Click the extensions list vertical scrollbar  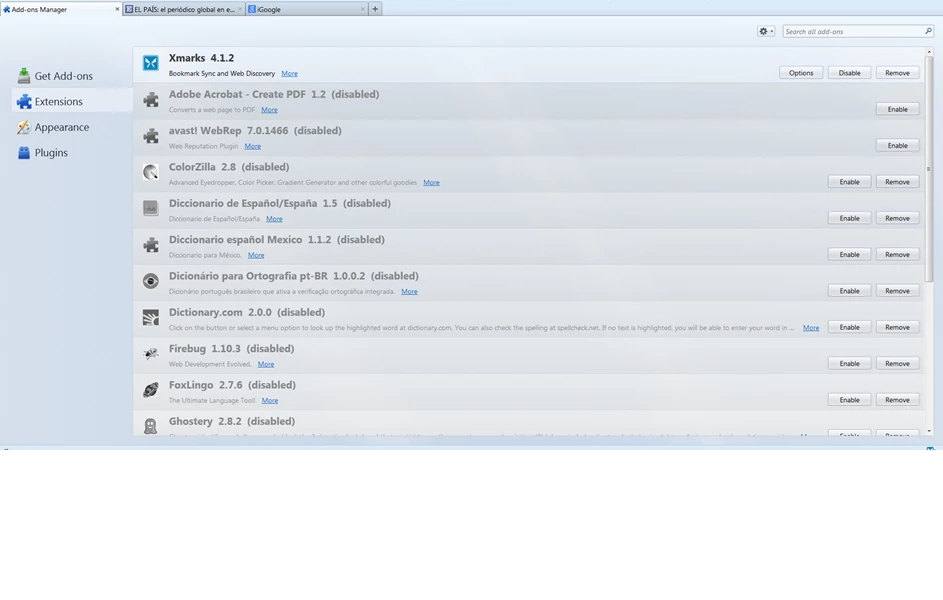(929, 170)
